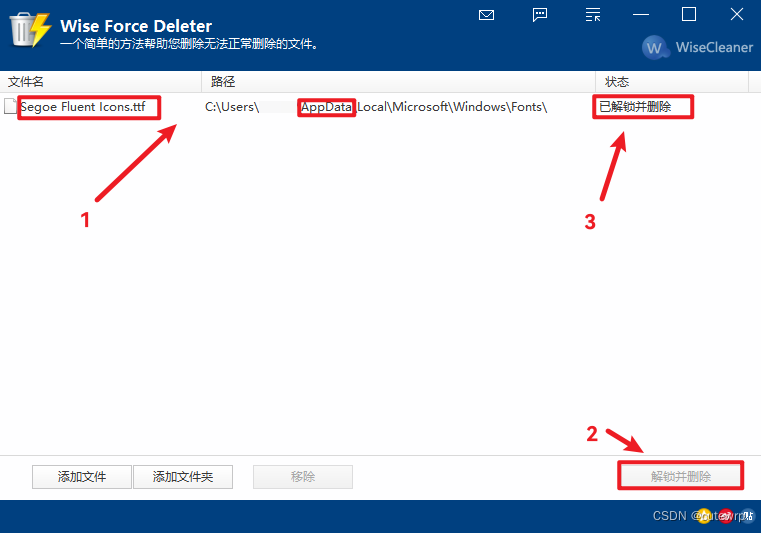The height and width of the screenshot is (533, 761).
Task: Sort by the 状态 column header
Action: (x=672, y=82)
